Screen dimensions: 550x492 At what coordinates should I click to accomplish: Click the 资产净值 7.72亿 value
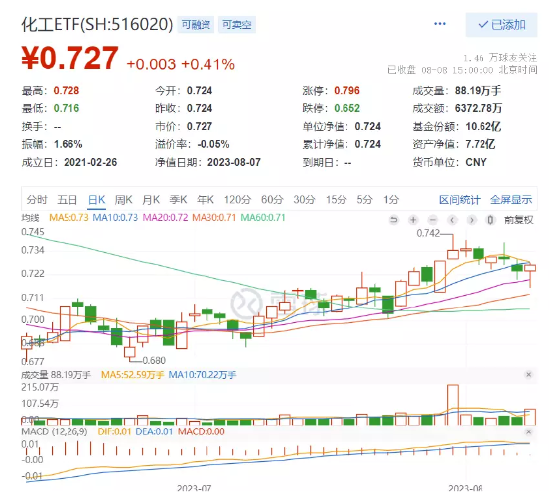[480, 144]
